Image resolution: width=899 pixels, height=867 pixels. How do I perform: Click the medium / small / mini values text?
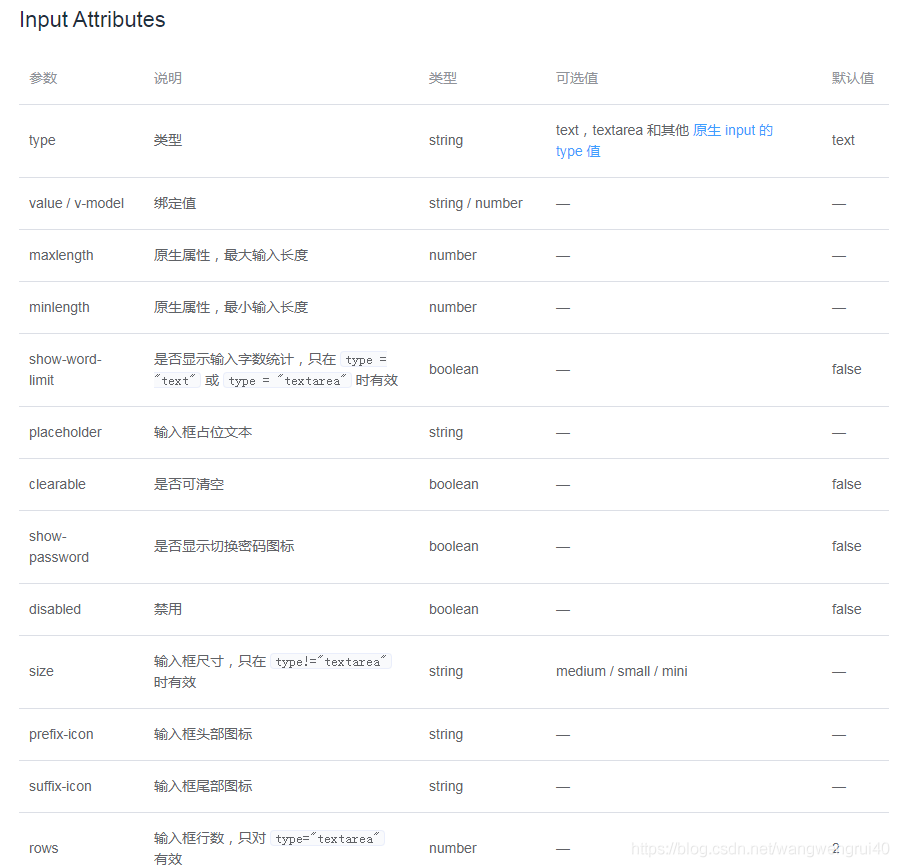tap(621, 671)
